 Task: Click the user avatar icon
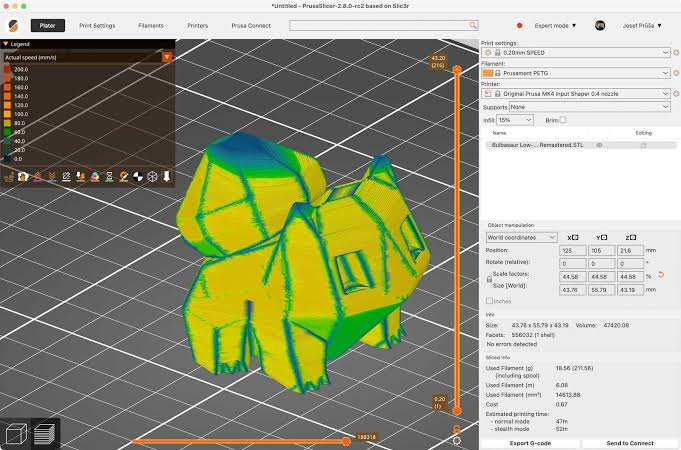click(x=600, y=26)
